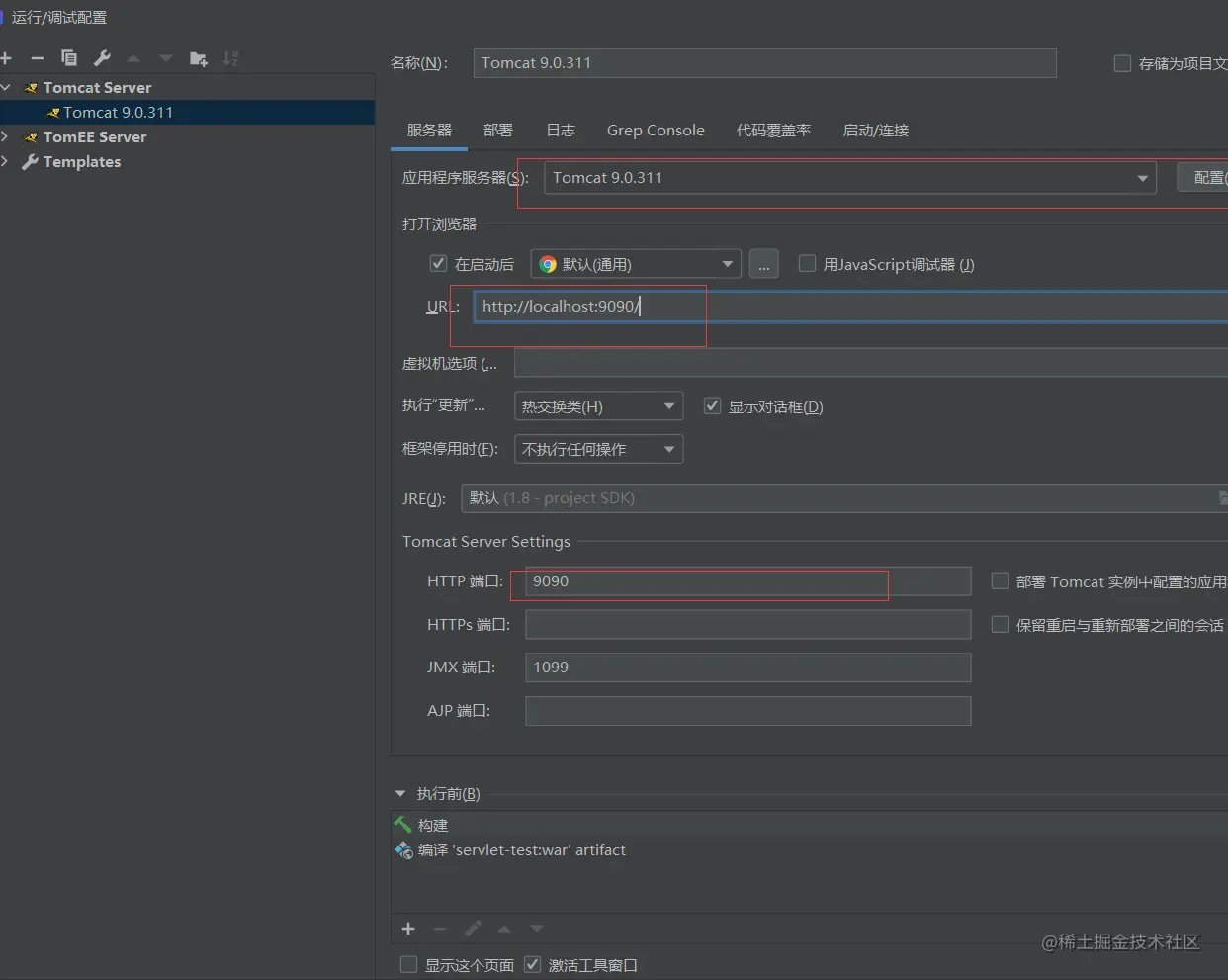Click the JMX port field showing 1099
1228x980 pixels.
748,668
